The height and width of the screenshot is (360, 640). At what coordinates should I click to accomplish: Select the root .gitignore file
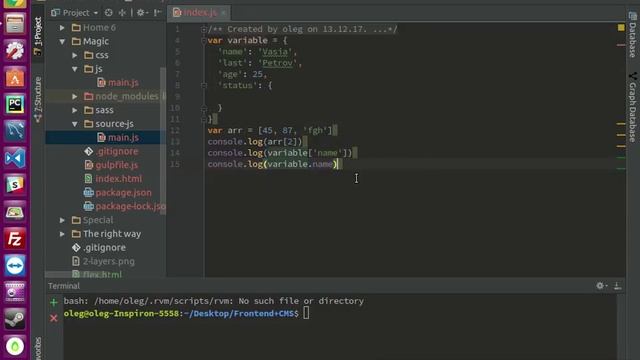(104, 248)
